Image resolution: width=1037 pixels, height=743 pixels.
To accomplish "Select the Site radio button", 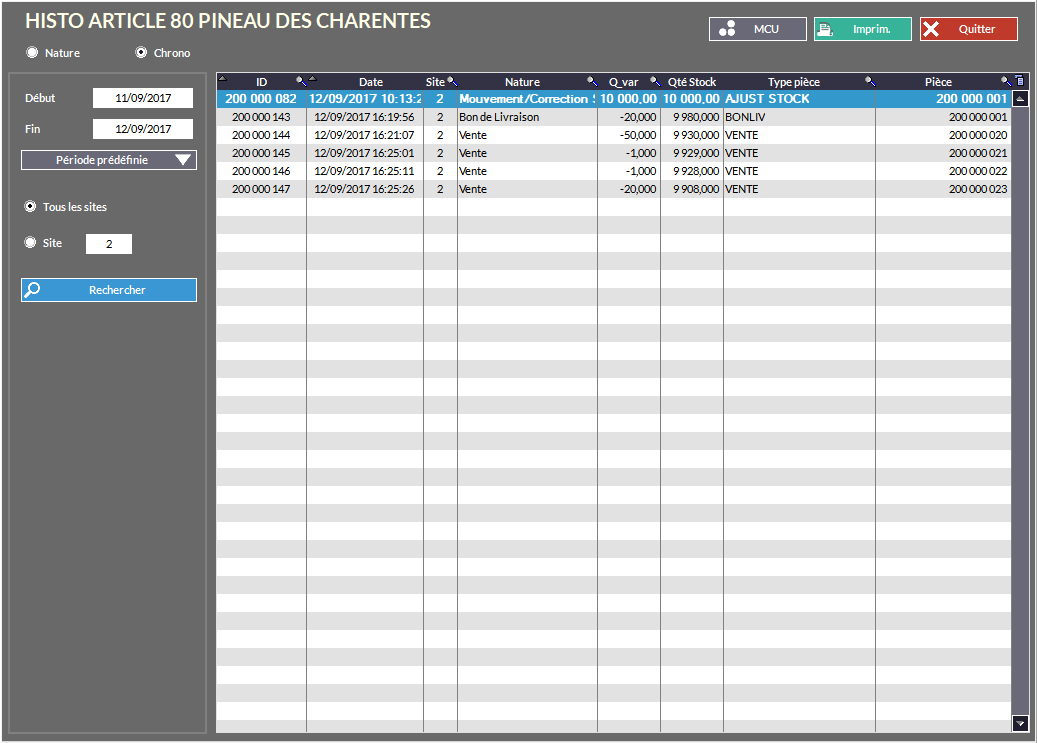I will (x=30, y=243).
